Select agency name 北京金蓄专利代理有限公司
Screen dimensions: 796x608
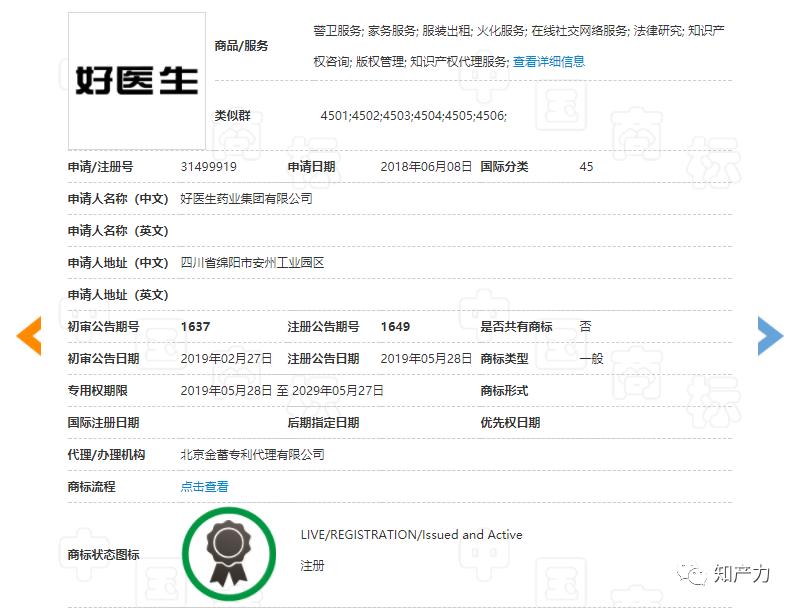(253, 455)
